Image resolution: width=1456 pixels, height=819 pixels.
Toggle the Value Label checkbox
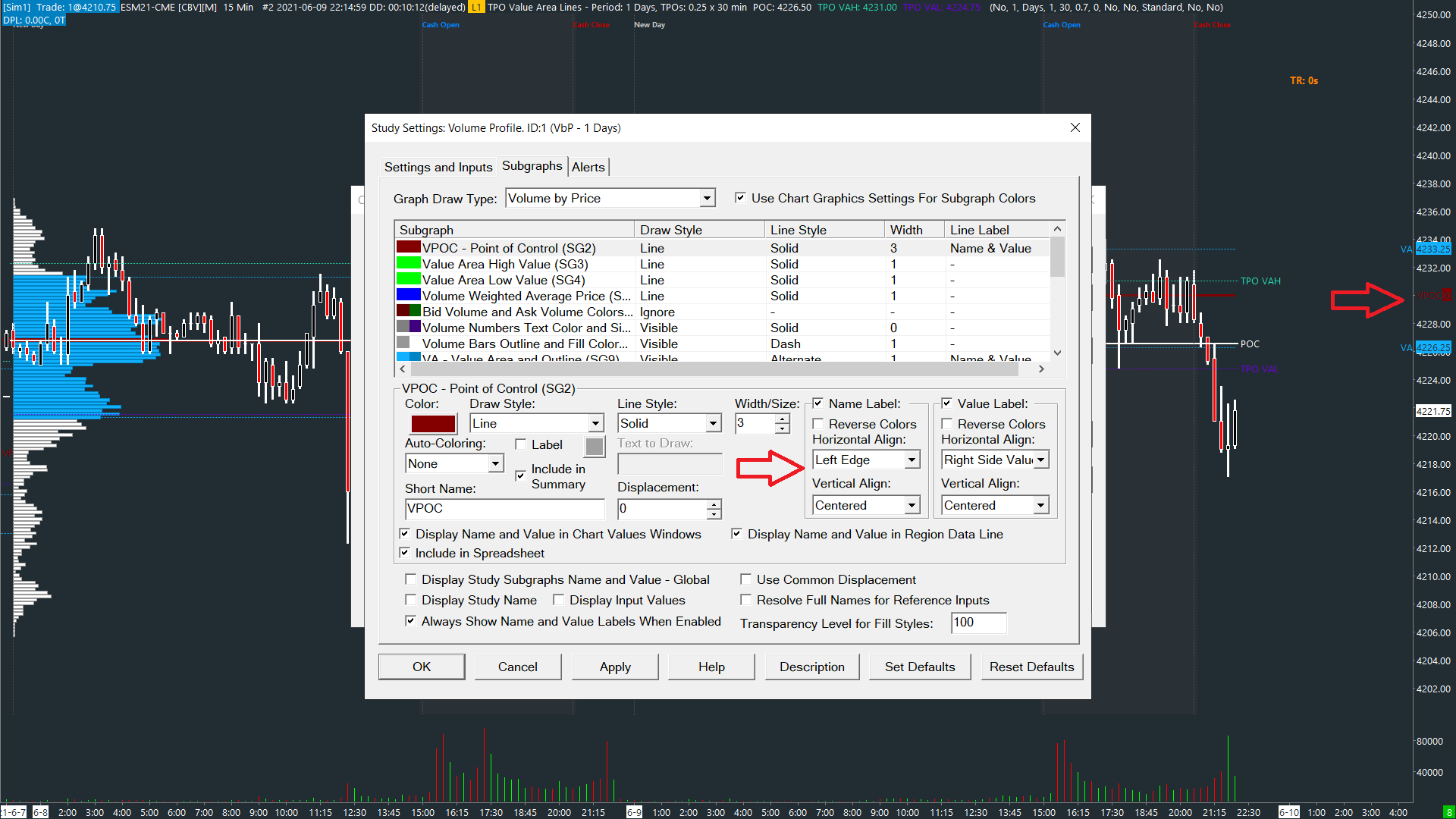tap(947, 403)
